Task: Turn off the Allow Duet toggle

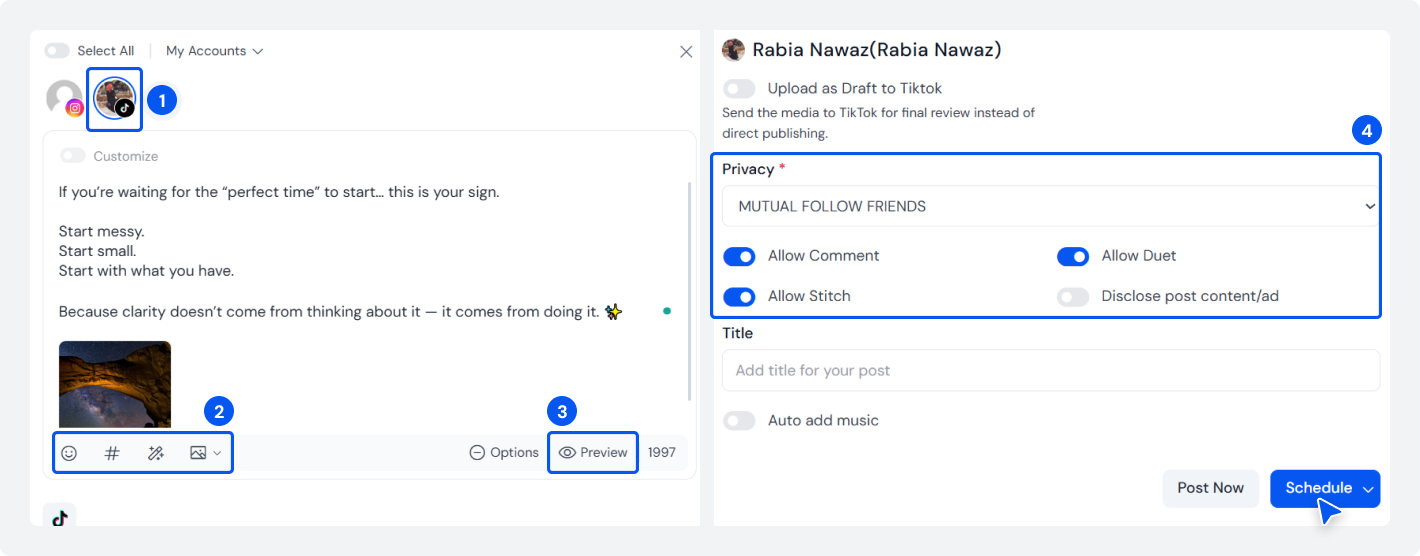Action: 1073,256
